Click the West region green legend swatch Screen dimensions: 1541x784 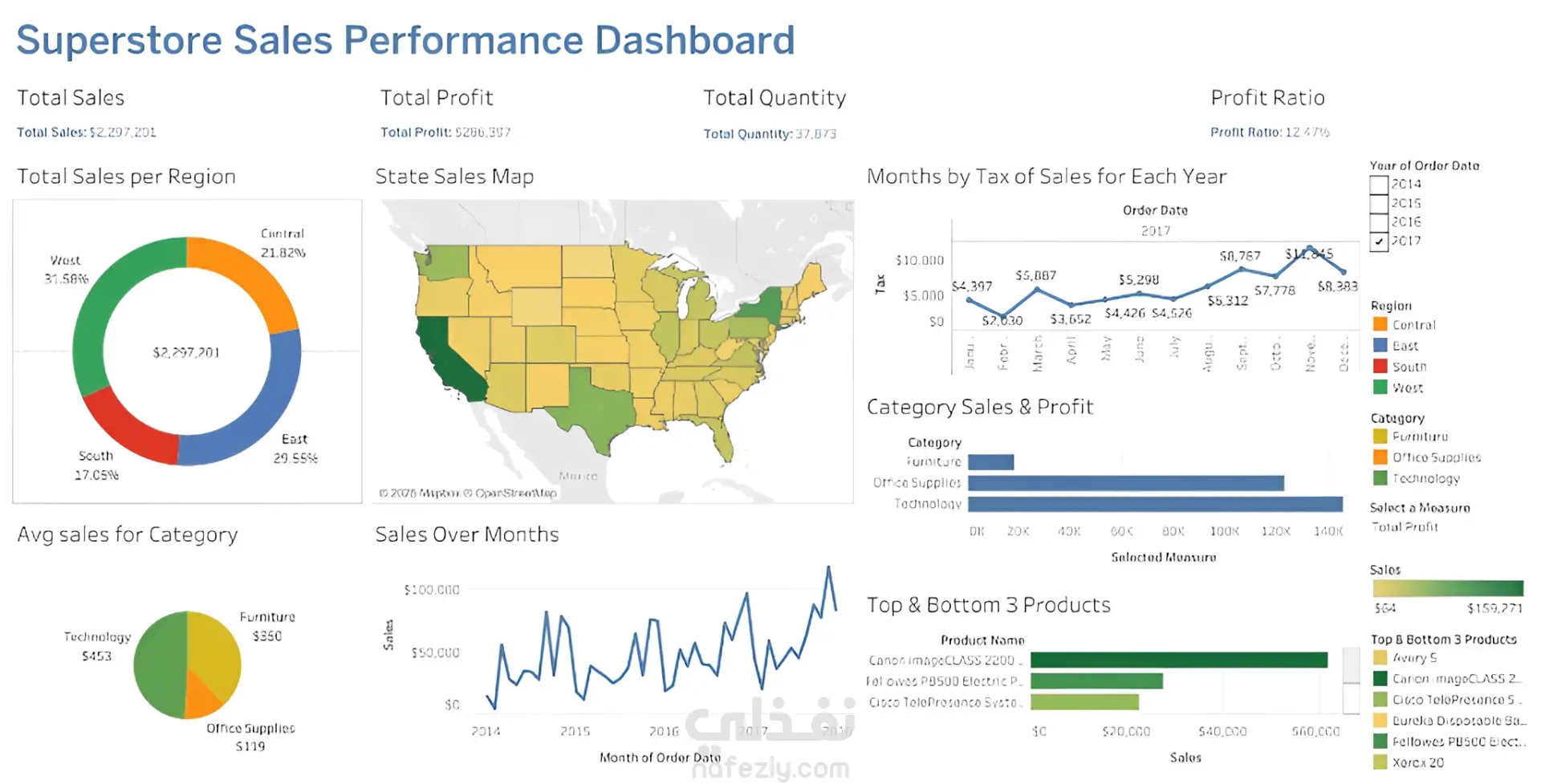pyautogui.click(x=1380, y=387)
